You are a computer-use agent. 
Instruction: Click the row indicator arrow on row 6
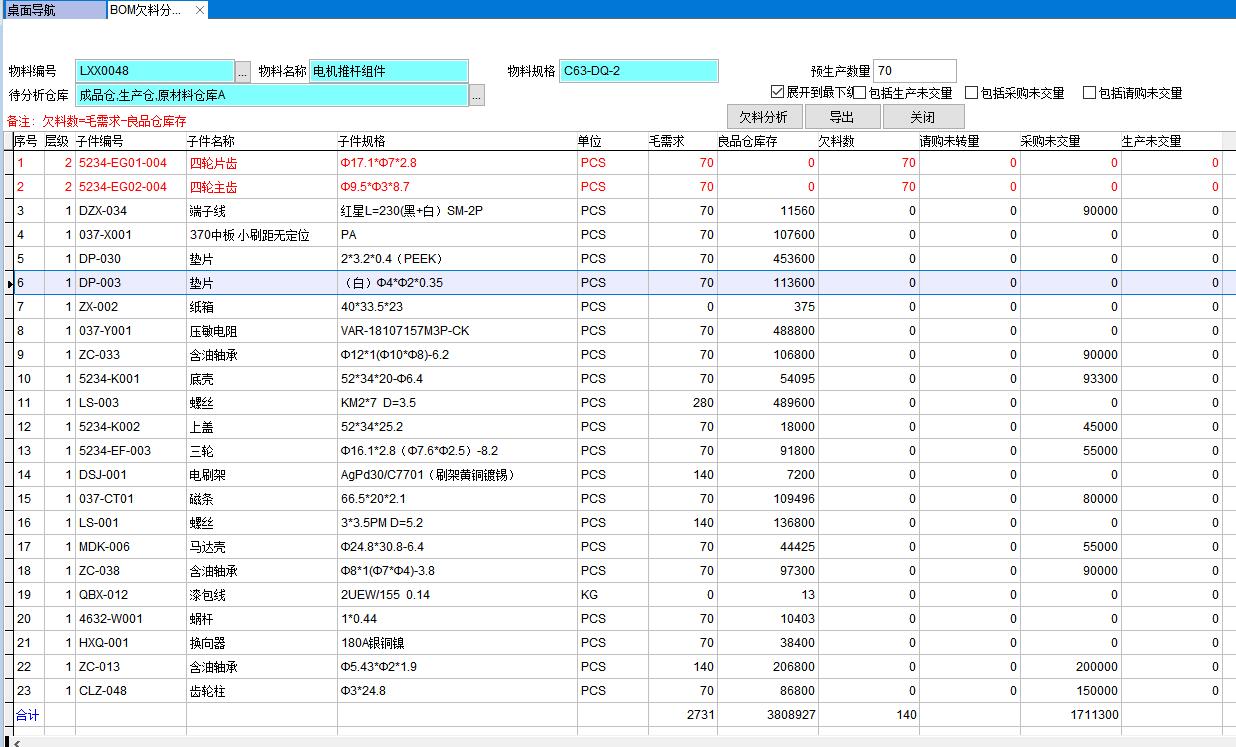click(10, 283)
